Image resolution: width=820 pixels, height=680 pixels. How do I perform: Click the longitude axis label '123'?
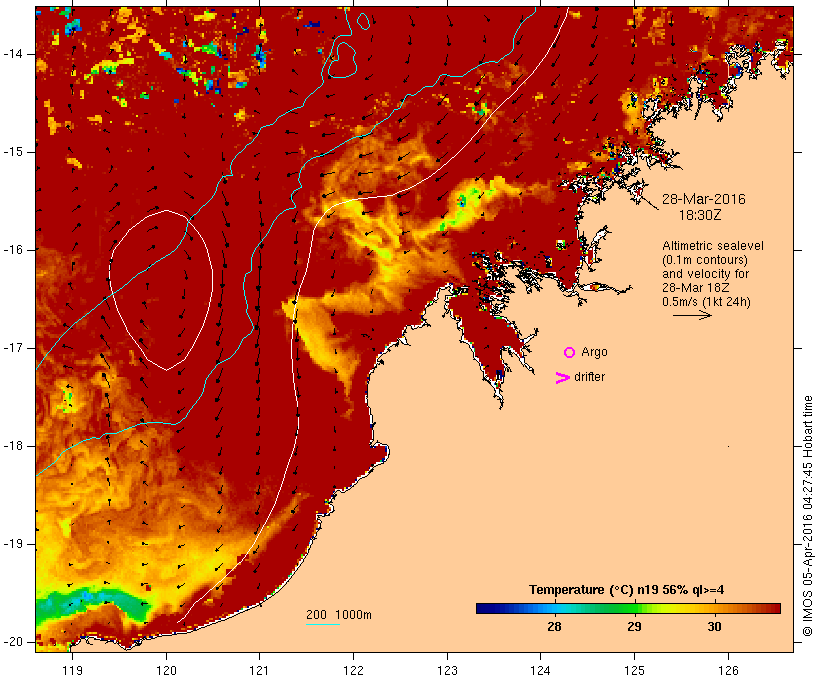[447, 671]
